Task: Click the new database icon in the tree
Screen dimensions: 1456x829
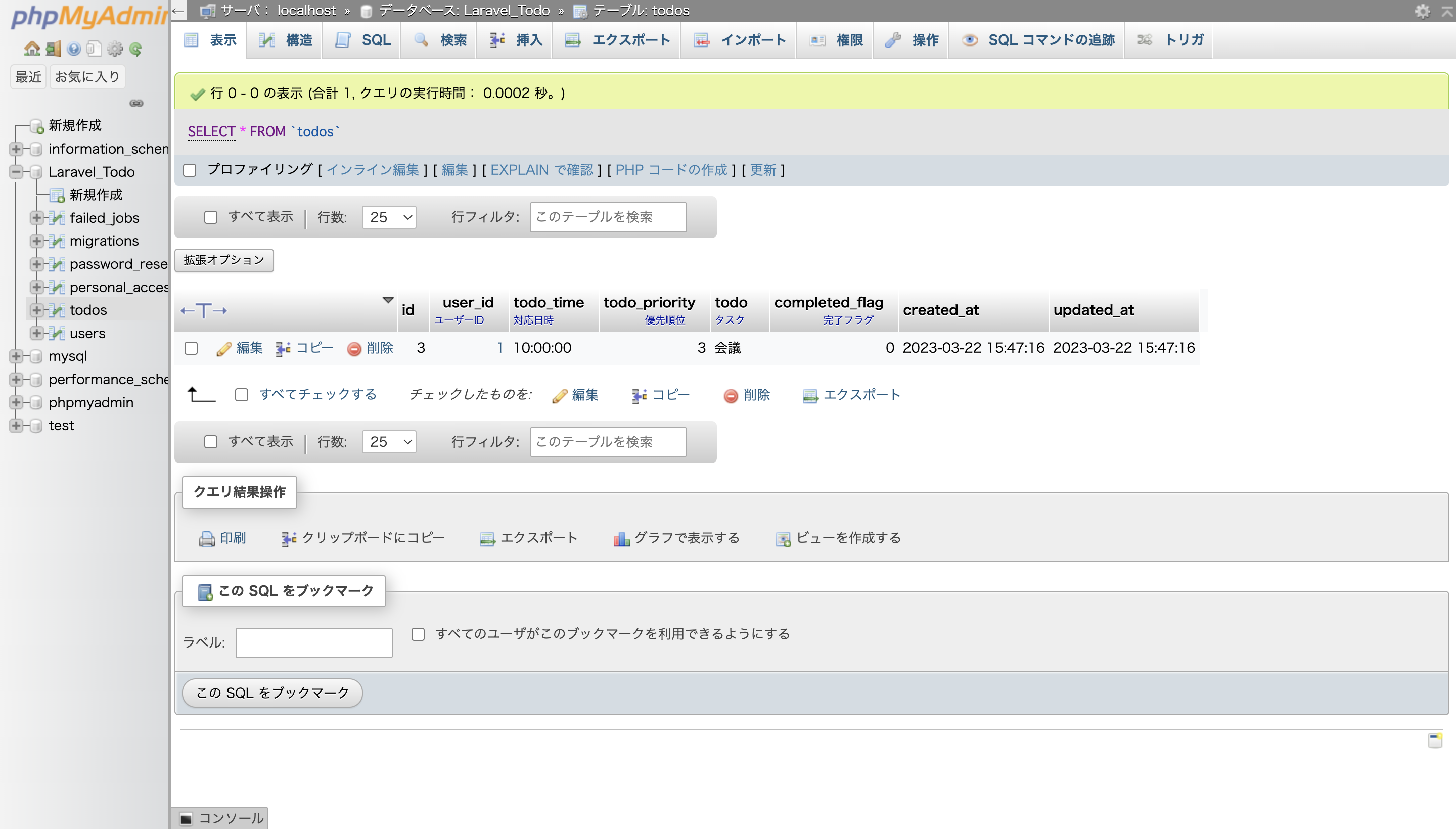Action: pyautogui.click(x=36, y=126)
